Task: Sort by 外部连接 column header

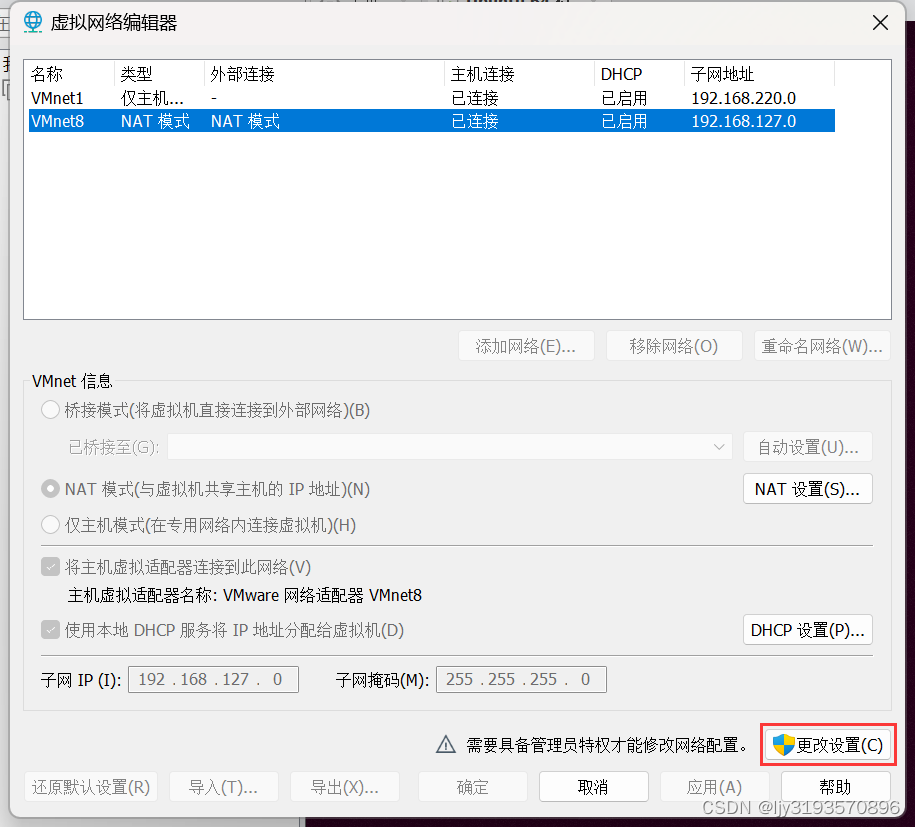Action: pyautogui.click(x=324, y=74)
